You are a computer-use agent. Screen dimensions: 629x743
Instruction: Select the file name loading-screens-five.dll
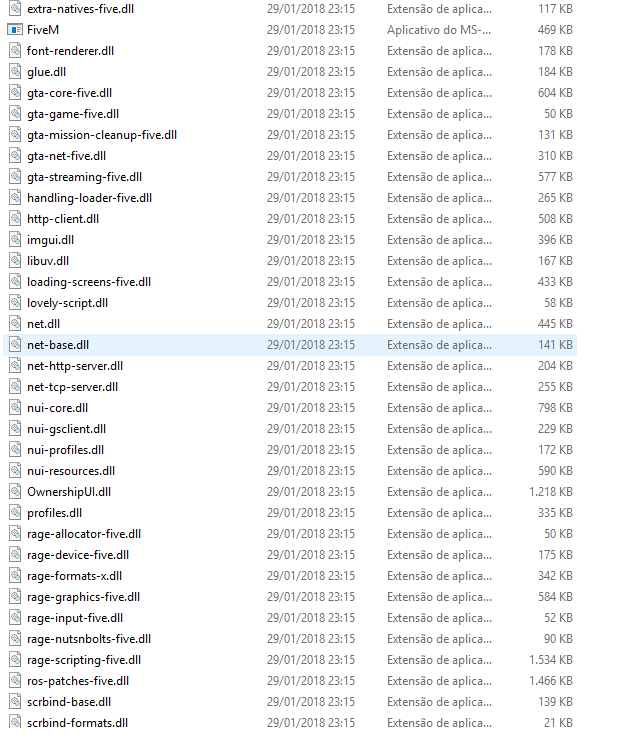89,282
